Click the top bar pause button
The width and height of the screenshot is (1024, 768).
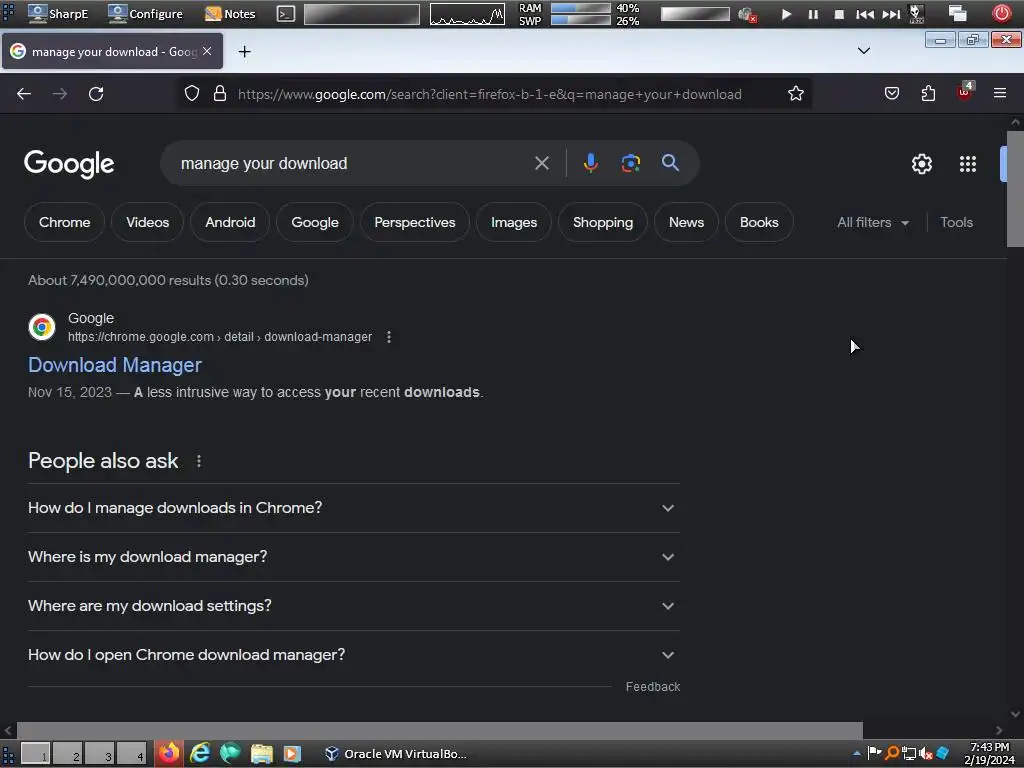pos(813,14)
